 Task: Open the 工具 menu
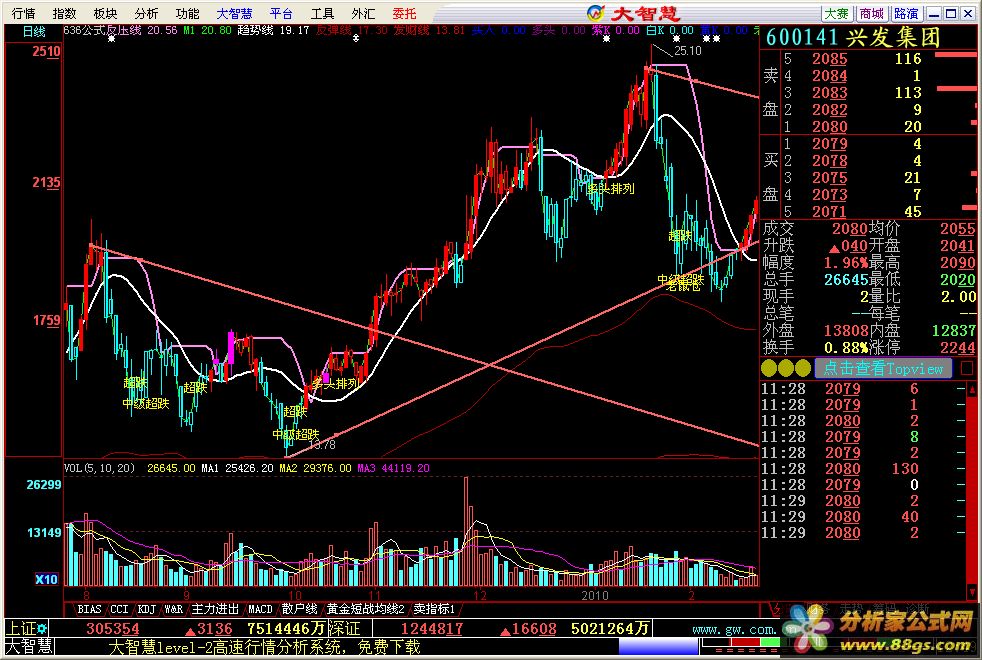point(323,13)
